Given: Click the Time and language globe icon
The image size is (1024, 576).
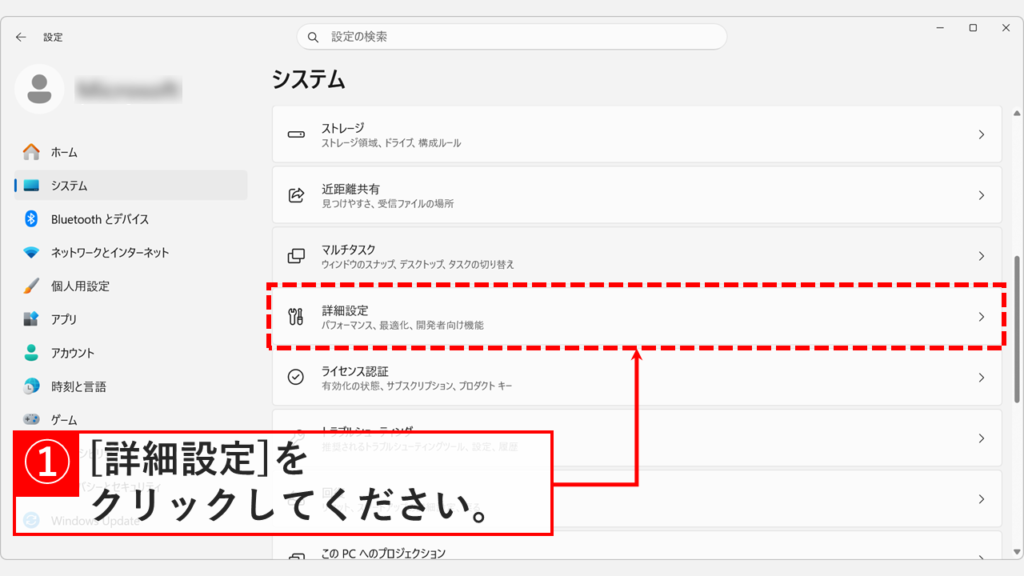Looking at the screenshot, I should (x=31, y=386).
